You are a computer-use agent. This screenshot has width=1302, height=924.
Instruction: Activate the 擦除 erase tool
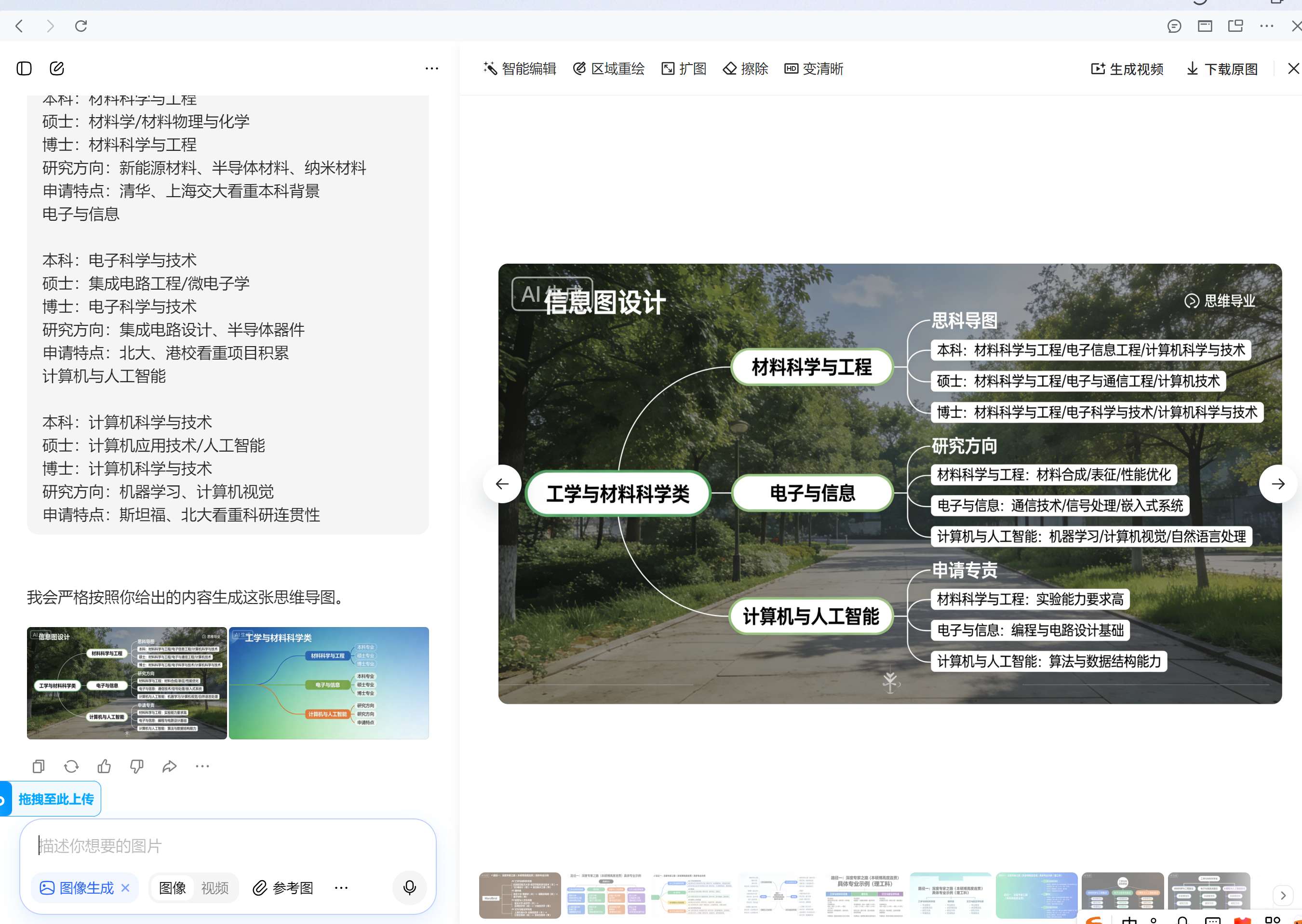[745, 69]
